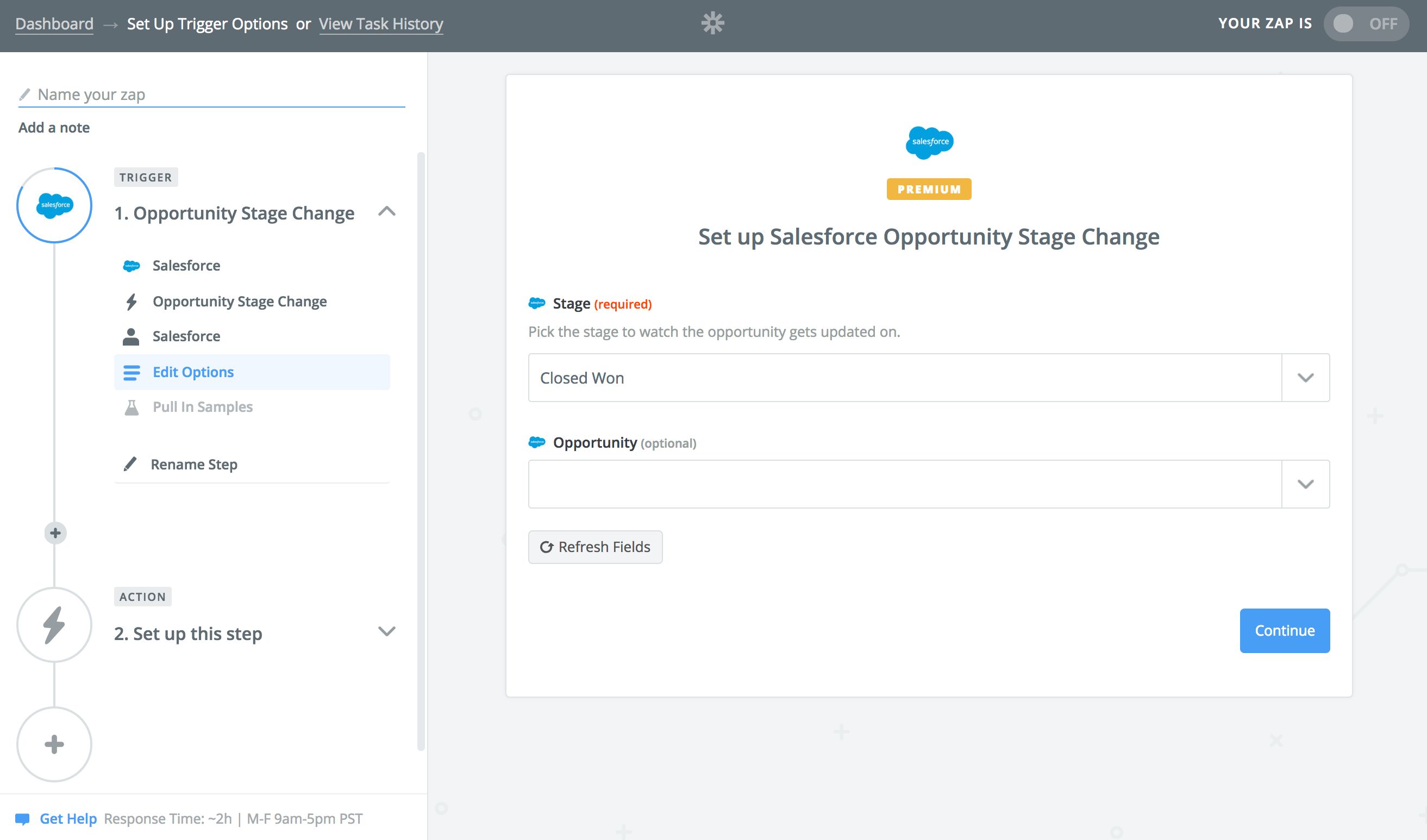Expand the Set up this step action
Image resolution: width=1427 pixels, height=840 pixels.
click(x=387, y=631)
